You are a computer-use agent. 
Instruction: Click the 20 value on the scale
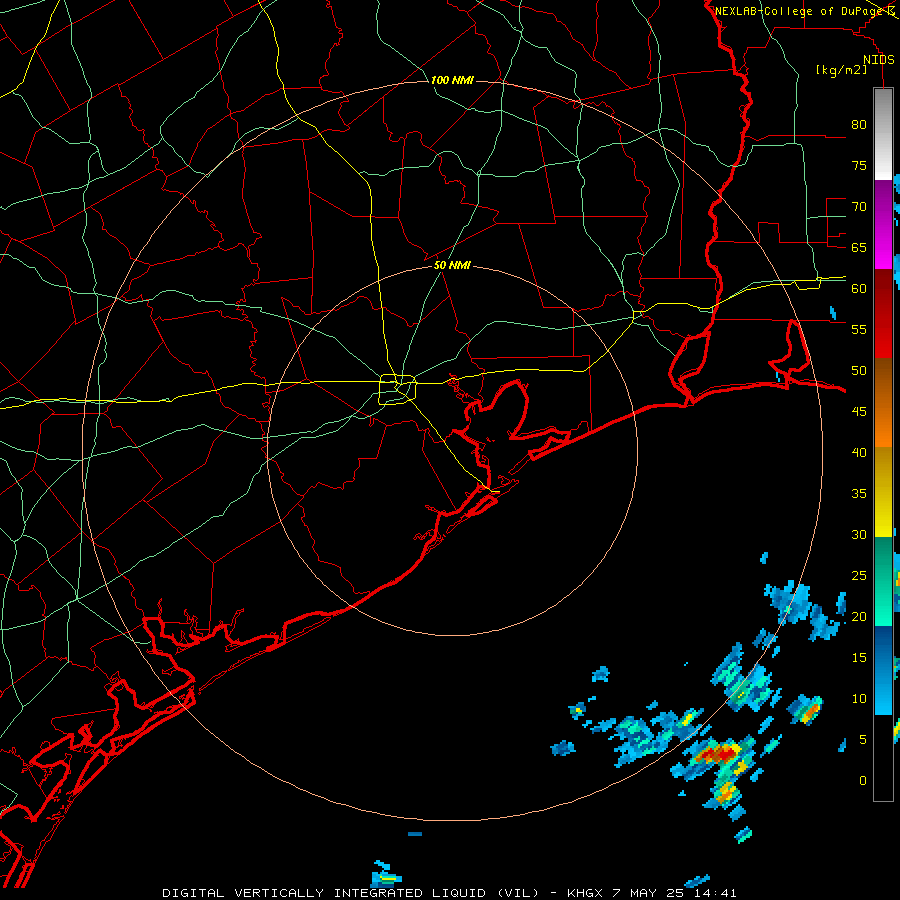[859, 616]
